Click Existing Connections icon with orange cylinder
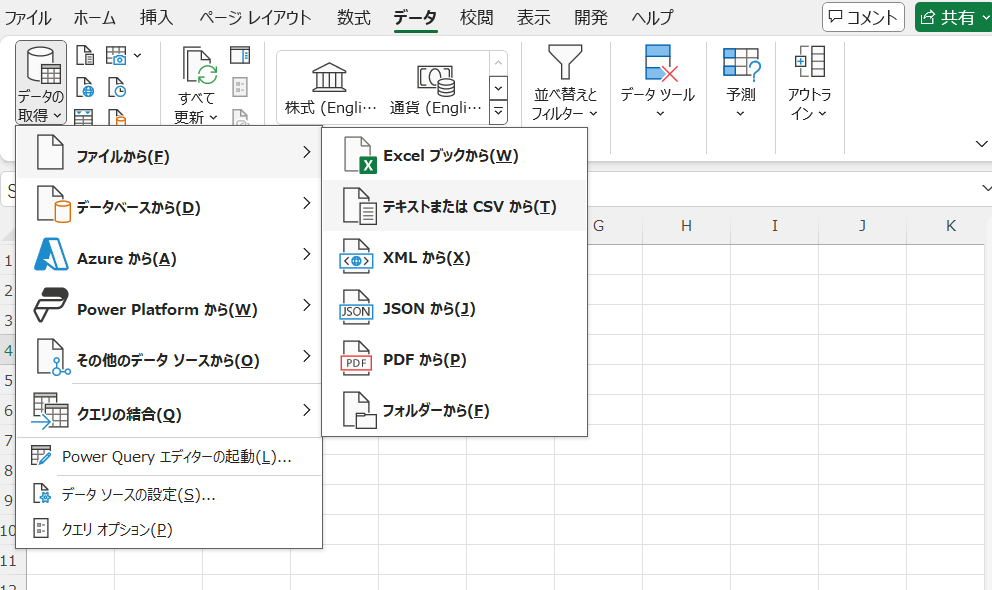Screen dimensions: 992x590 click(x=116, y=118)
